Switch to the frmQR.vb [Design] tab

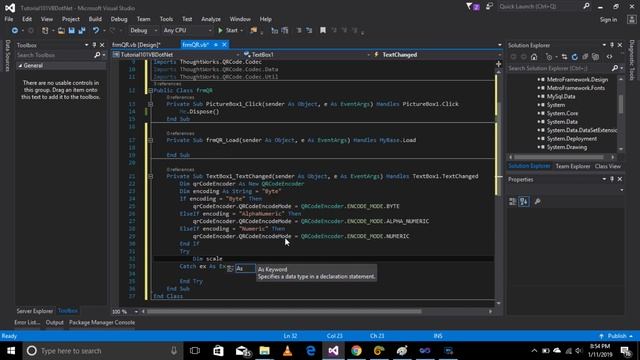tap(136, 45)
